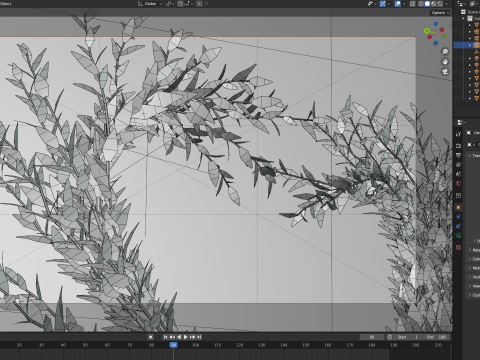Open pivot point dropdown

point(170,4)
